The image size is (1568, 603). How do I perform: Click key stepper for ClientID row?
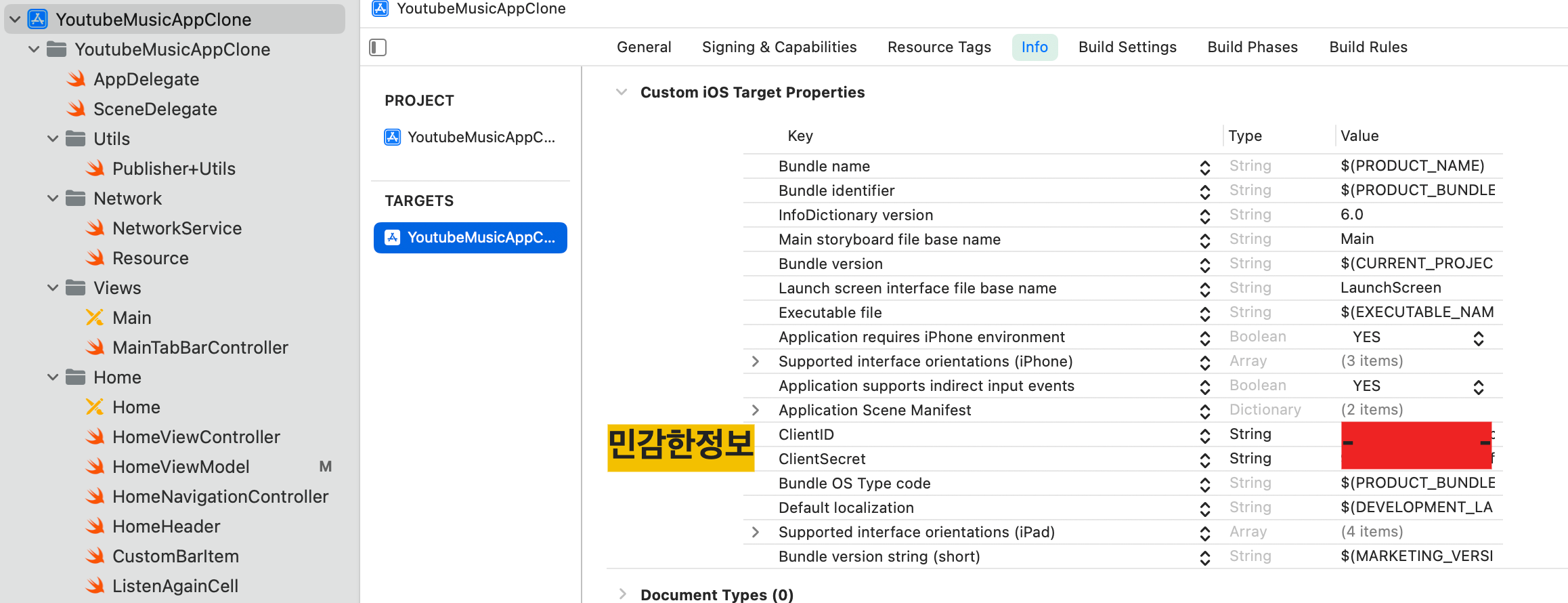(x=1205, y=436)
